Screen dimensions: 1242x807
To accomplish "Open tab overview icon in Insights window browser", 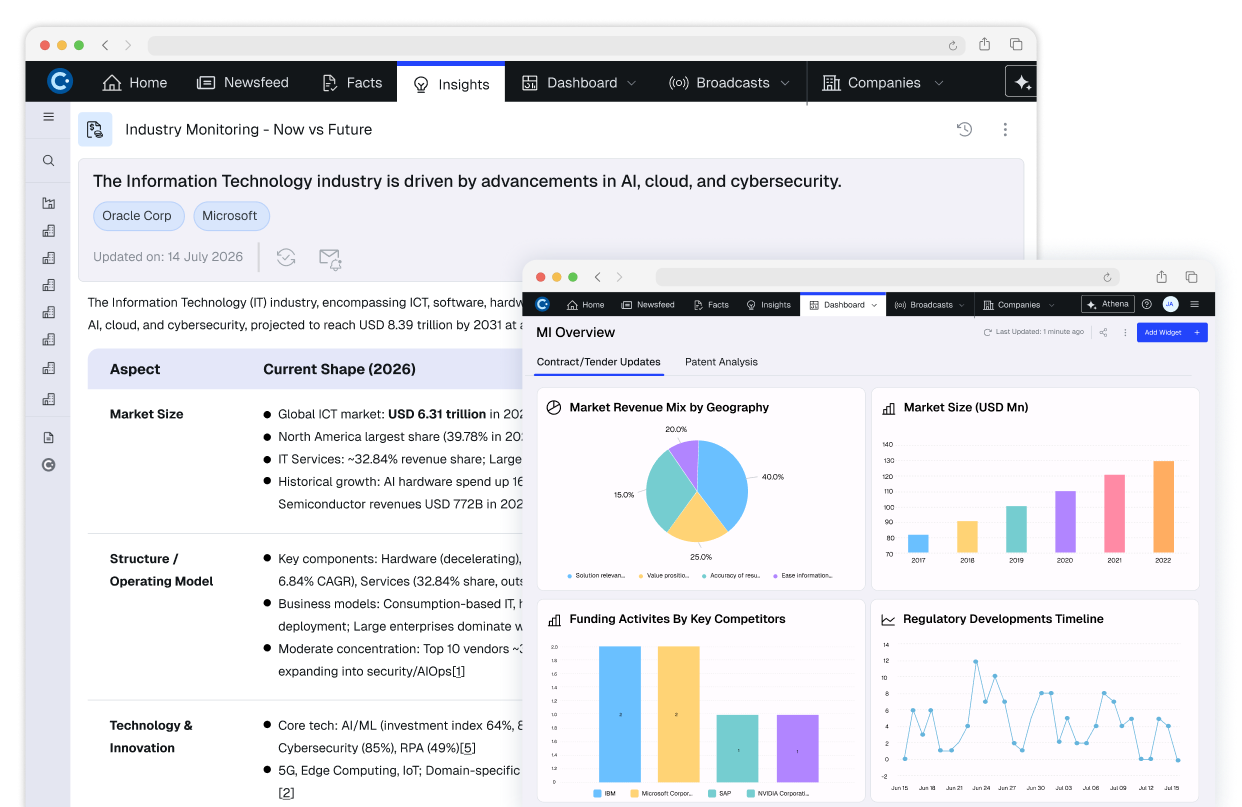I will (1016, 44).
